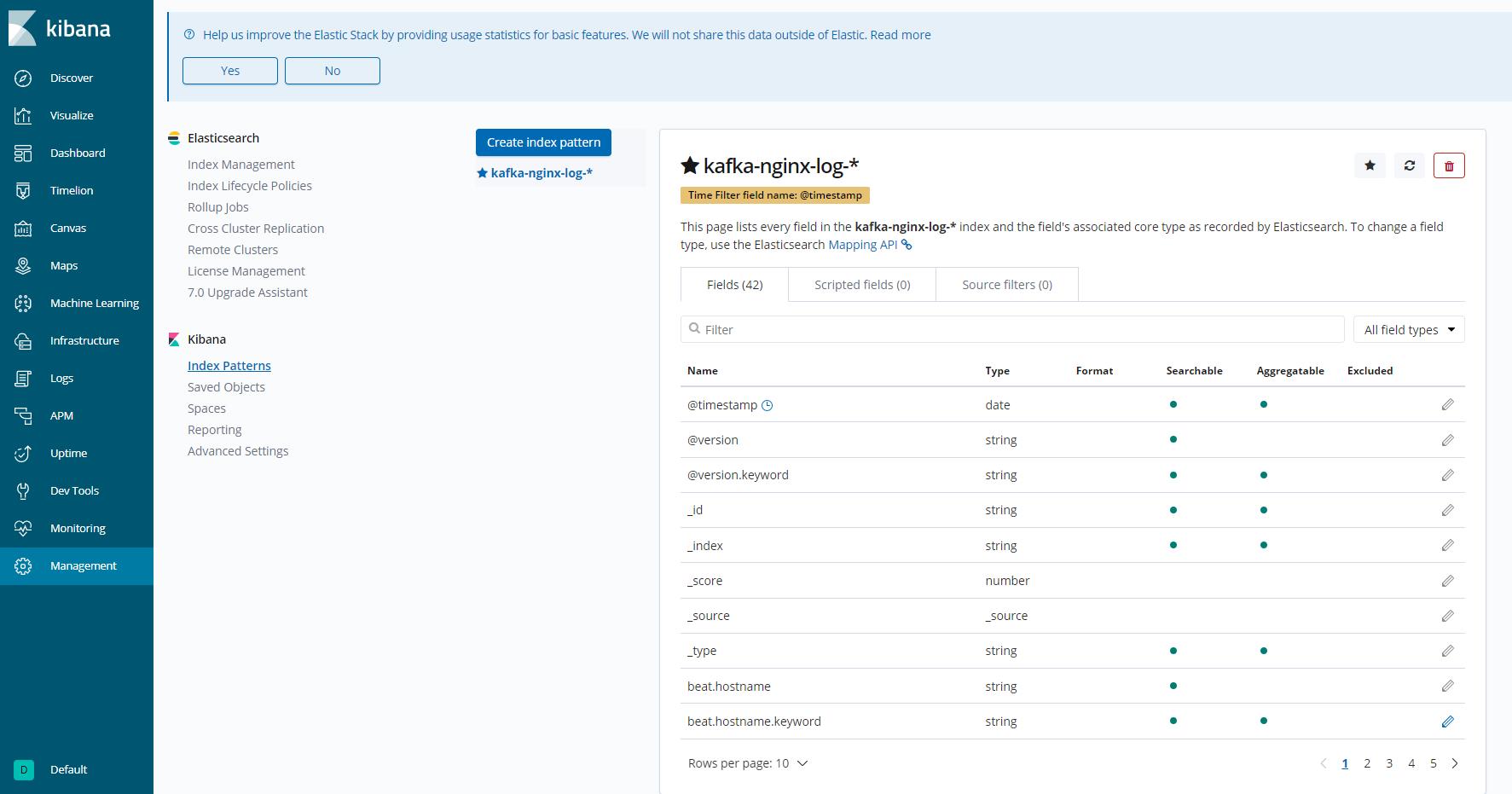Open the Machine Learning icon

[x=23, y=303]
